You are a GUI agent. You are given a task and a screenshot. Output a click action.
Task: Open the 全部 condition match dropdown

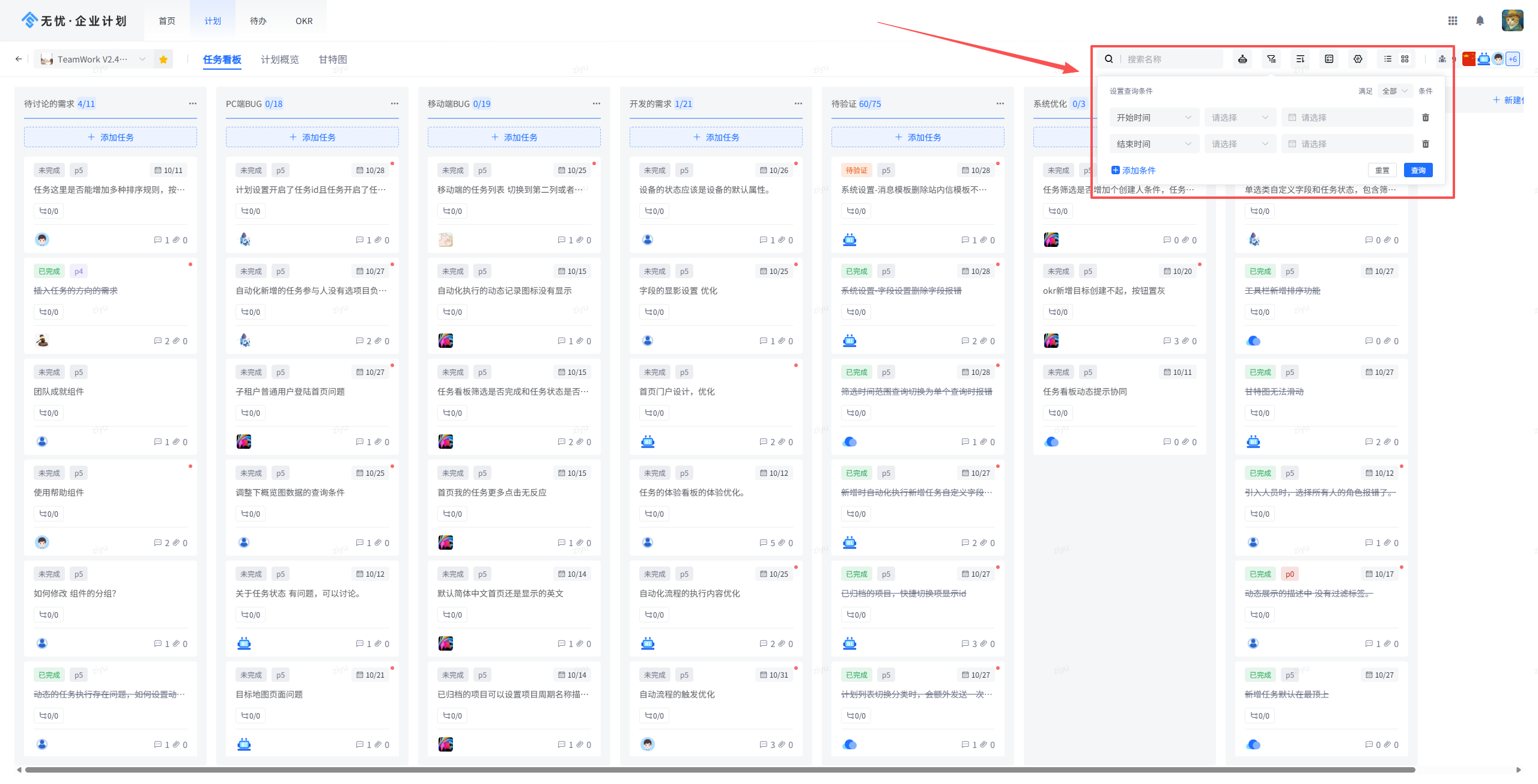1394,91
